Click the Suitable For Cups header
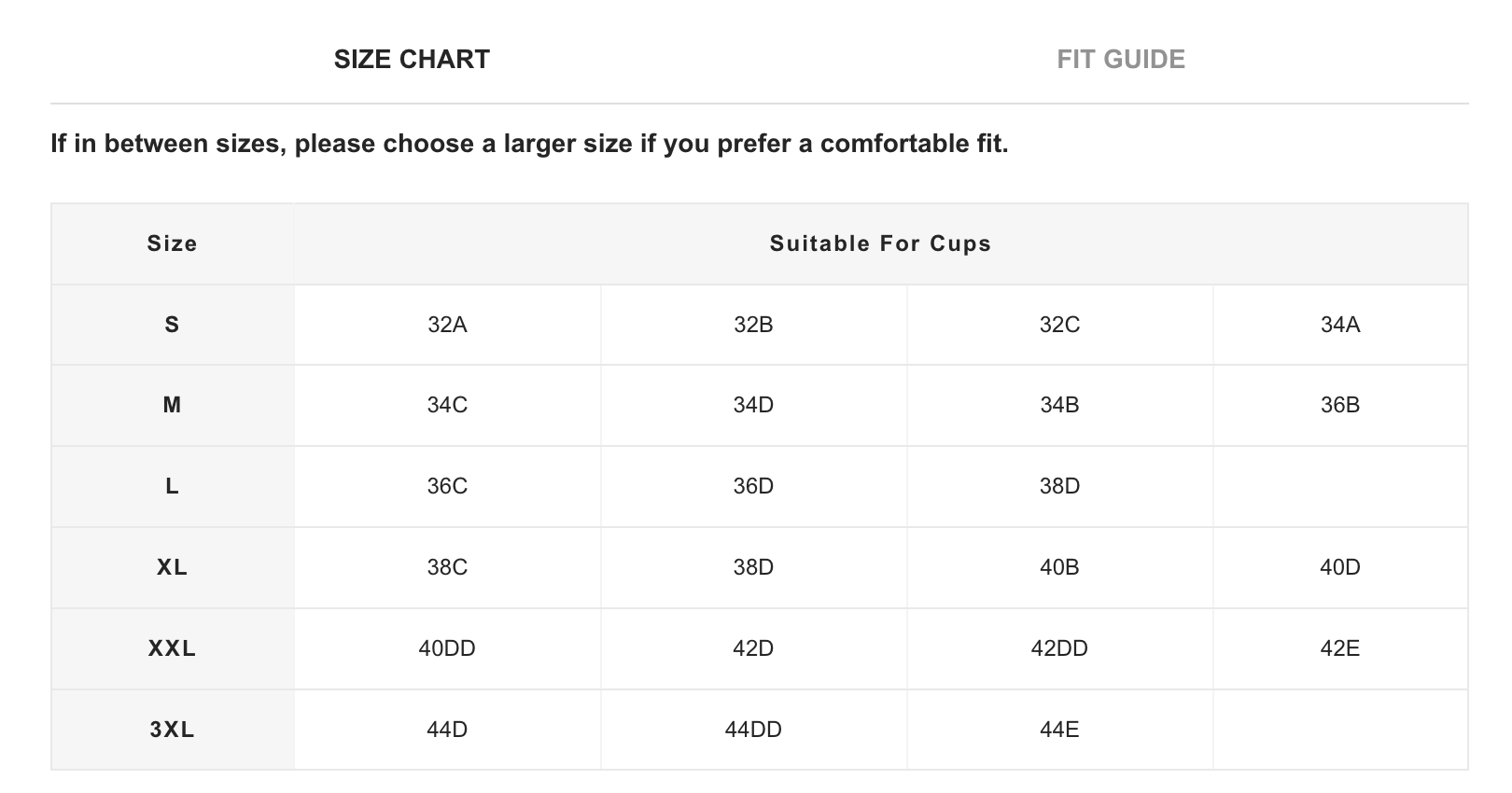Image resolution: width=1512 pixels, height=793 pixels. [x=880, y=243]
